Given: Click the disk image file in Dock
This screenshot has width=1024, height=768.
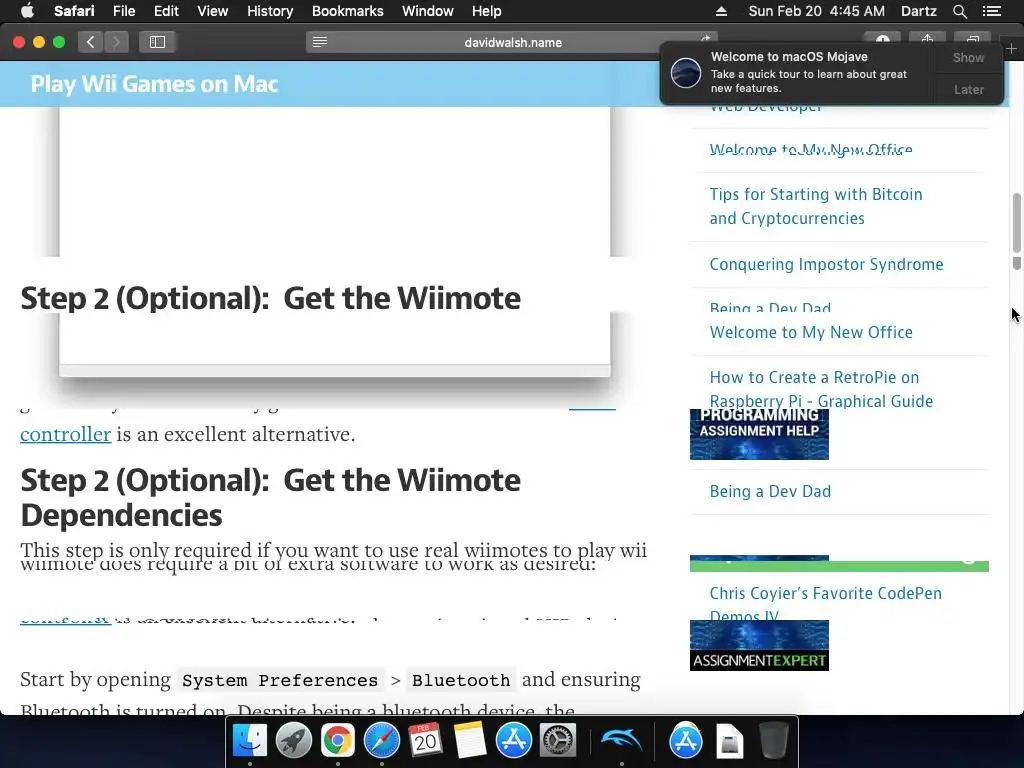Looking at the screenshot, I should point(729,741).
